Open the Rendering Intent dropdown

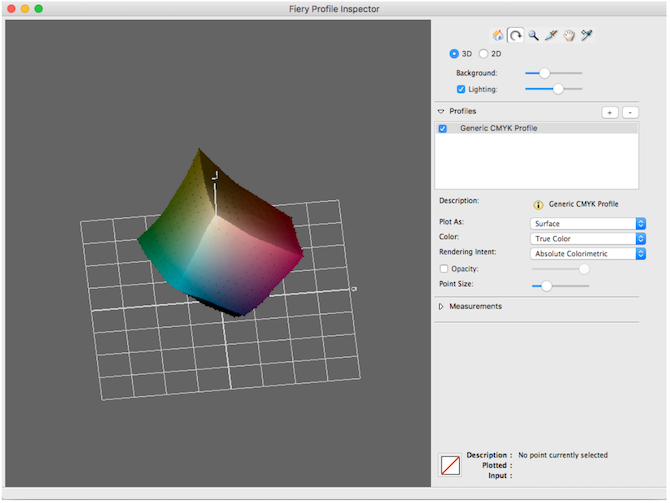(x=588, y=253)
